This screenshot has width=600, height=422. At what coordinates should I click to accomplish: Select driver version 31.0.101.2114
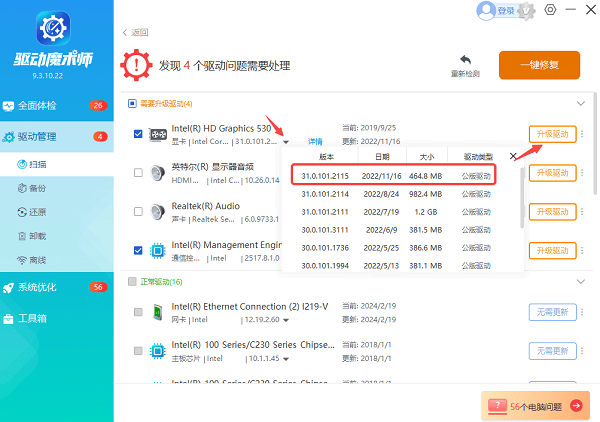click(396, 194)
